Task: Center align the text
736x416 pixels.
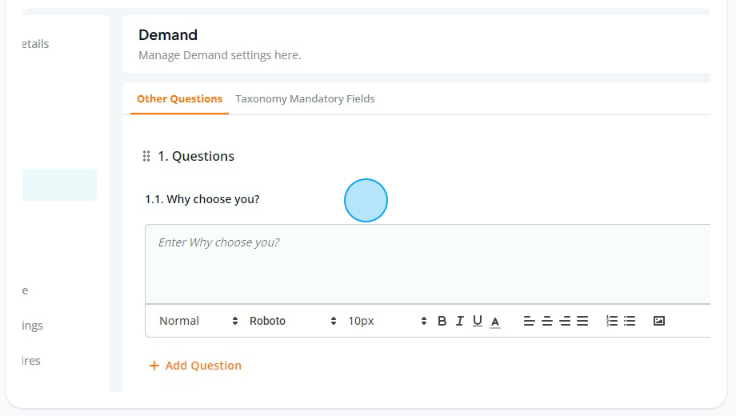Action: (x=547, y=321)
